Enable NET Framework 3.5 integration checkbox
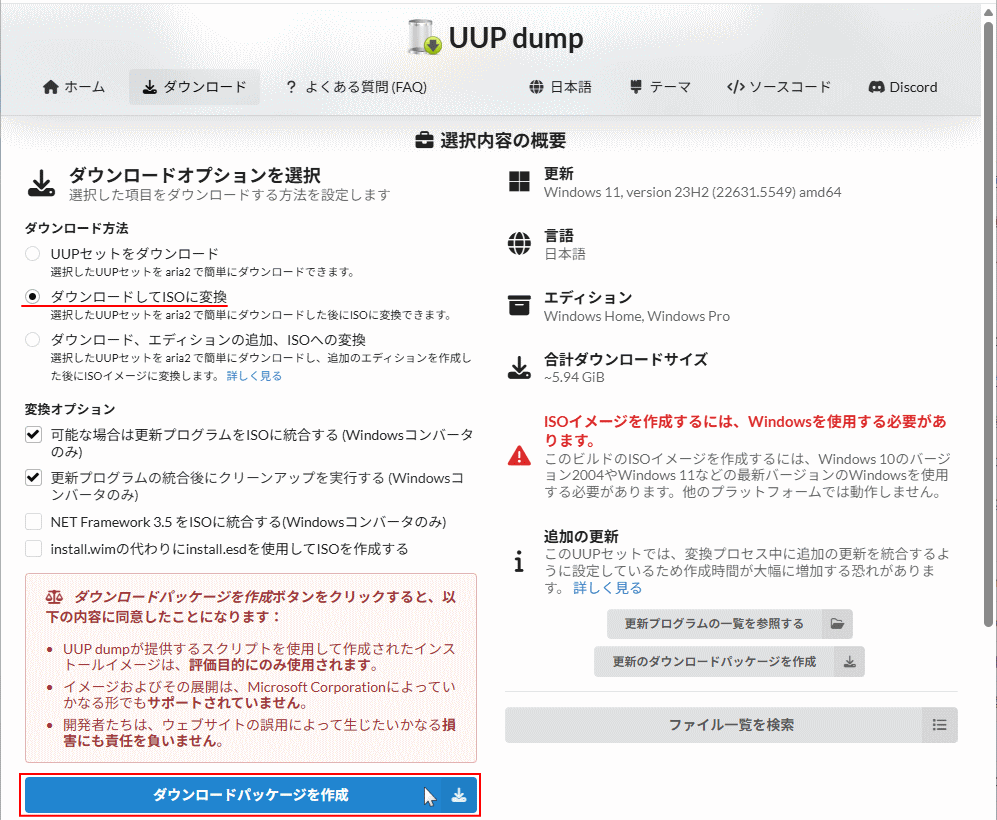This screenshot has height=820, width=997. 33,522
